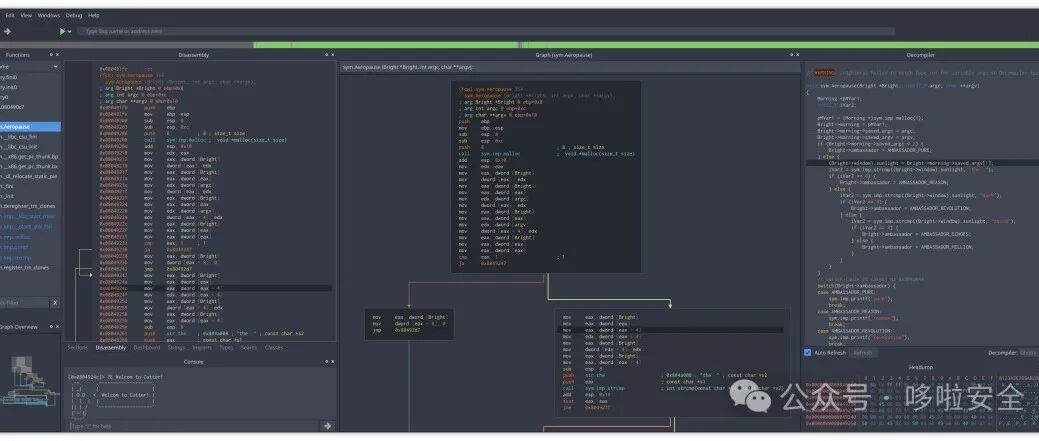Viewport: 1039px width, 441px height.
Task: Execute console command with the arrow button
Action: click(x=327, y=426)
